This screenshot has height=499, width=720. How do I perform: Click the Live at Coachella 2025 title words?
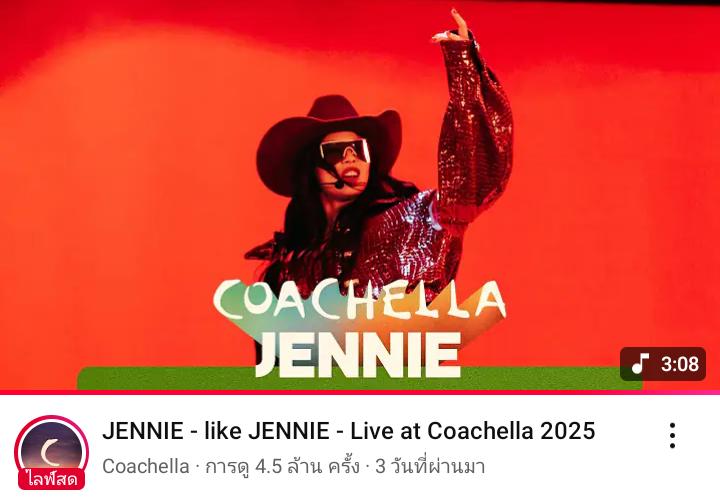[472, 431]
